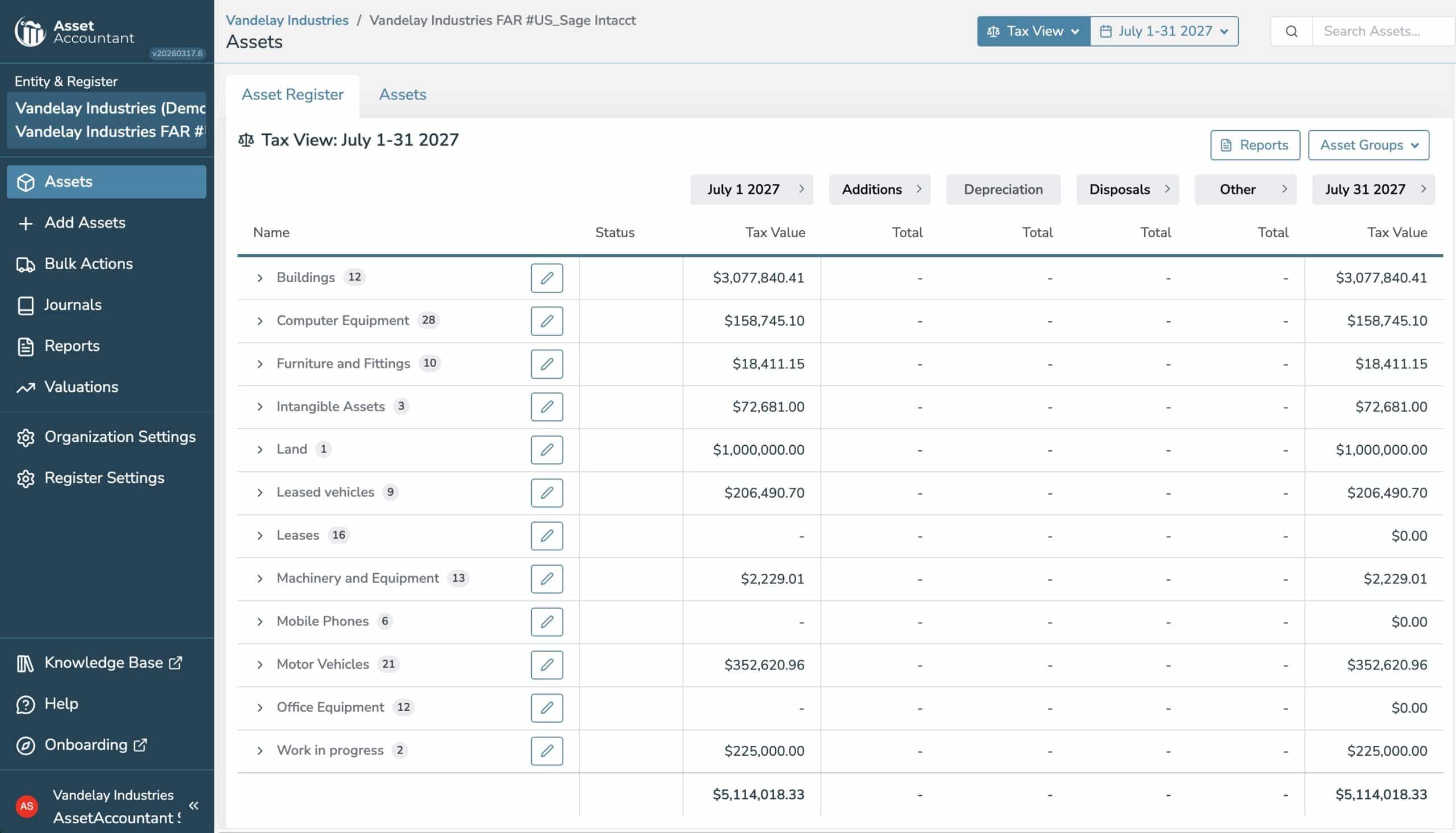The height and width of the screenshot is (833, 1456).
Task: Open the Valuations trend icon
Action: point(25,387)
